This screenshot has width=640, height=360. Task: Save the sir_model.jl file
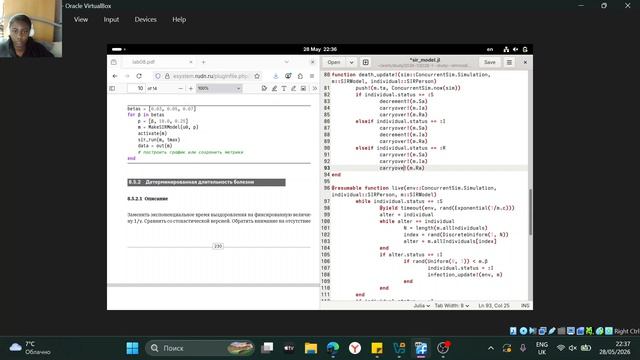(489, 62)
